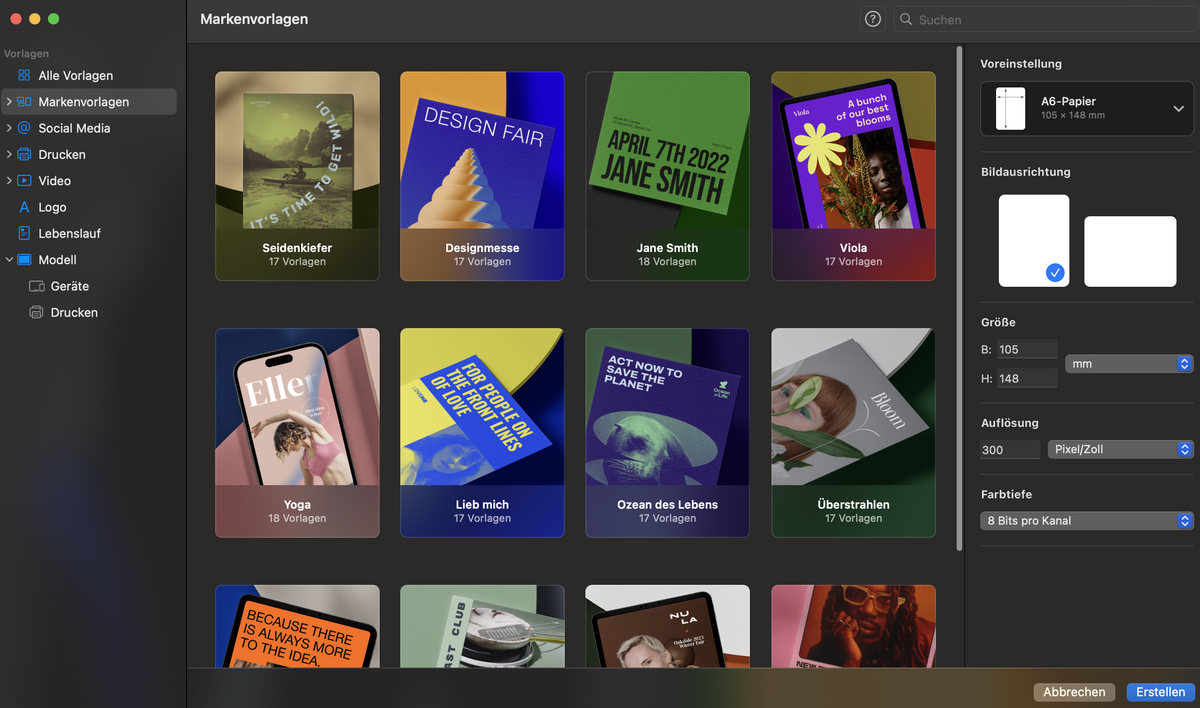Viewport: 1200px width, 708px height.
Task: Open the Video category icon
Action: point(24,181)
